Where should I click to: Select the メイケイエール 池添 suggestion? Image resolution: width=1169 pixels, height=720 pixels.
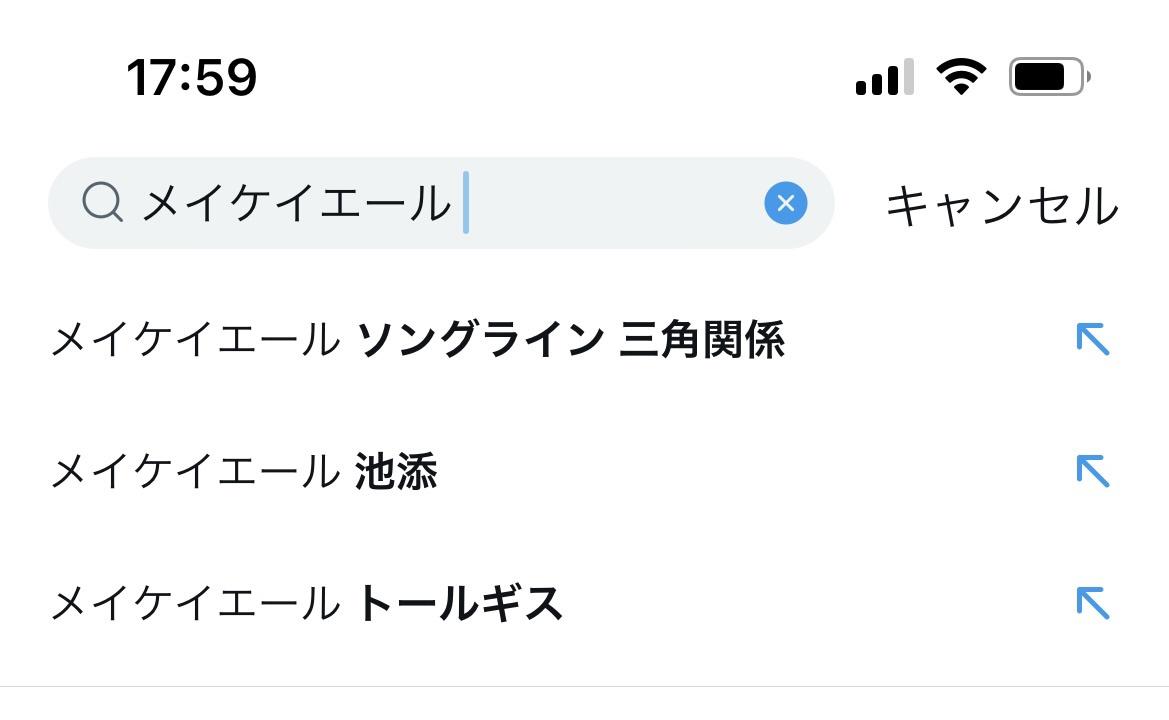pos(244,472)
